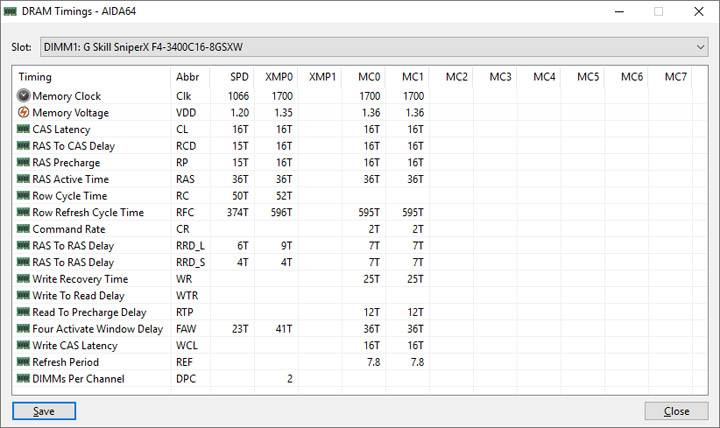Click the Refresh Period row icon
This screenshot has height=428, width=720.
[23, 361]
